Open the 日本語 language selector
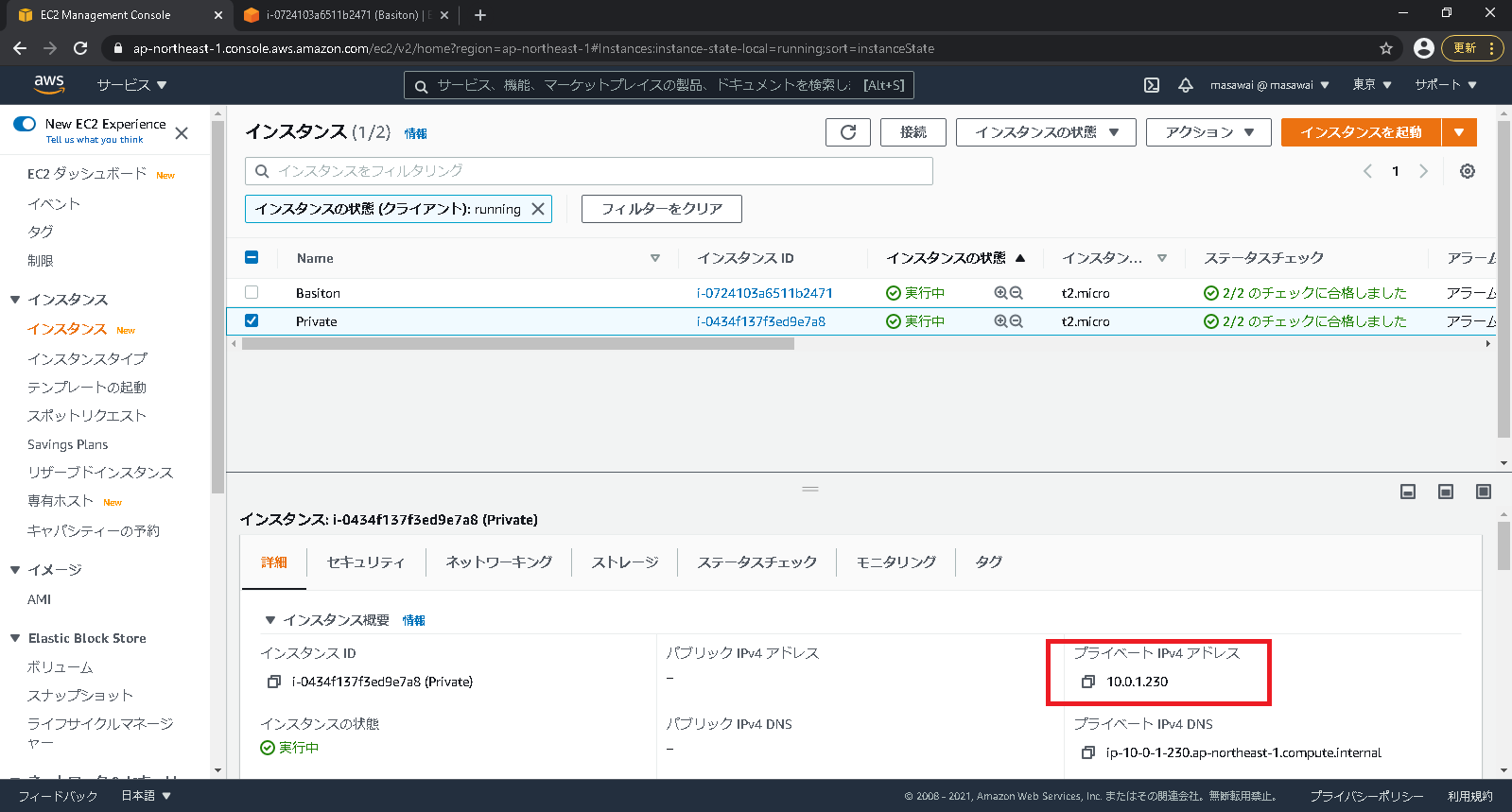The image size is (1512, 812). (x=146, y=796)
